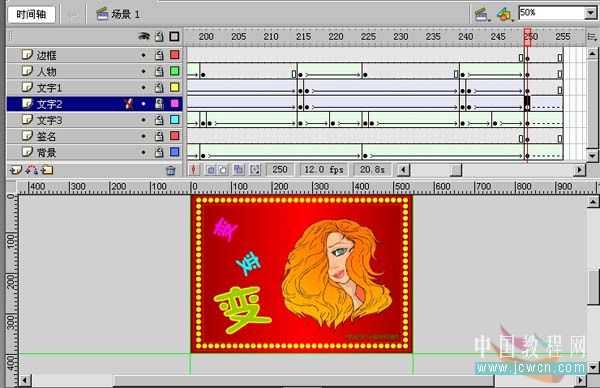Click timeline vertical scroll down arrow

pos(592,155)
